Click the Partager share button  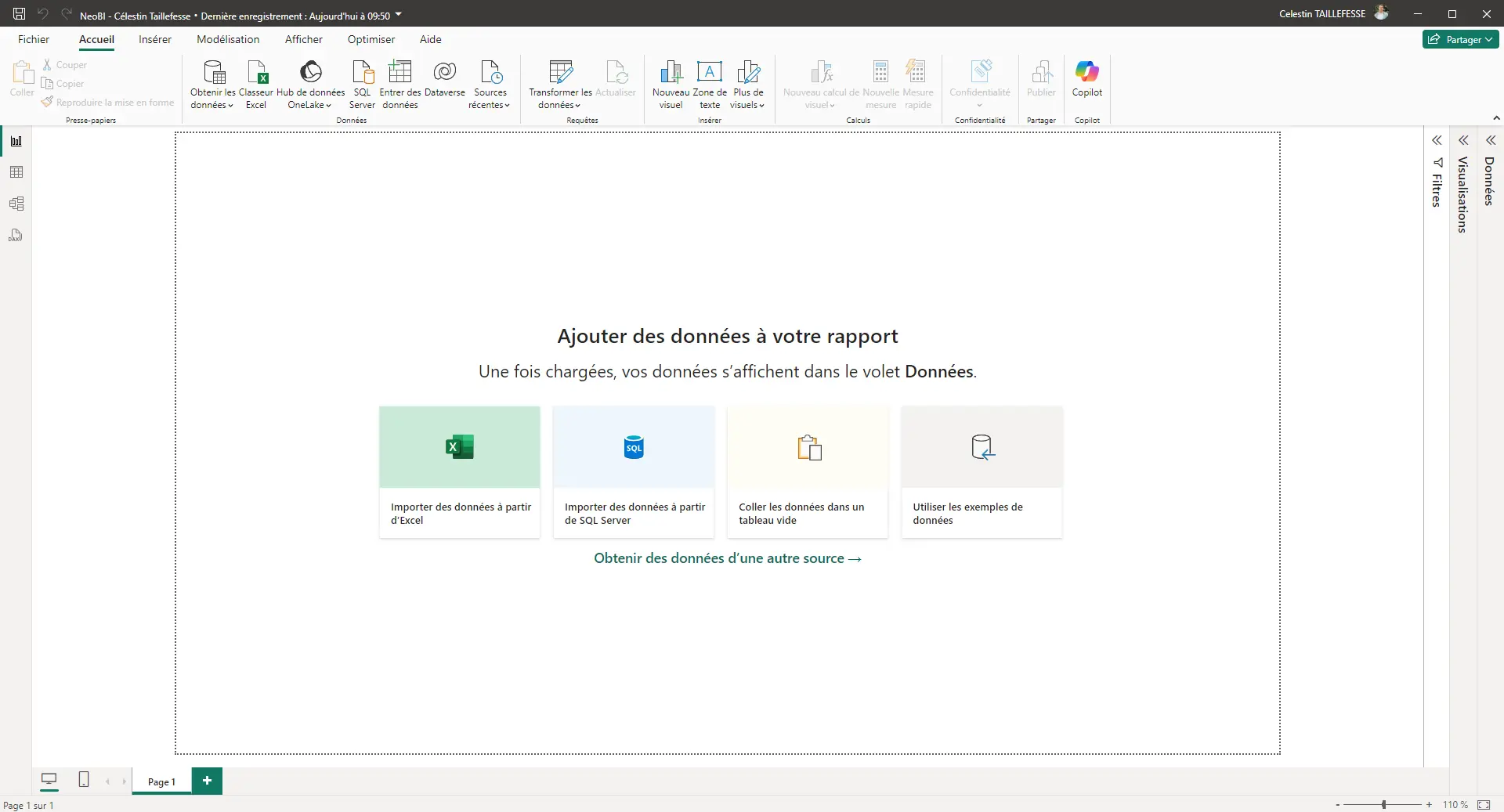tap(1460, 39)
